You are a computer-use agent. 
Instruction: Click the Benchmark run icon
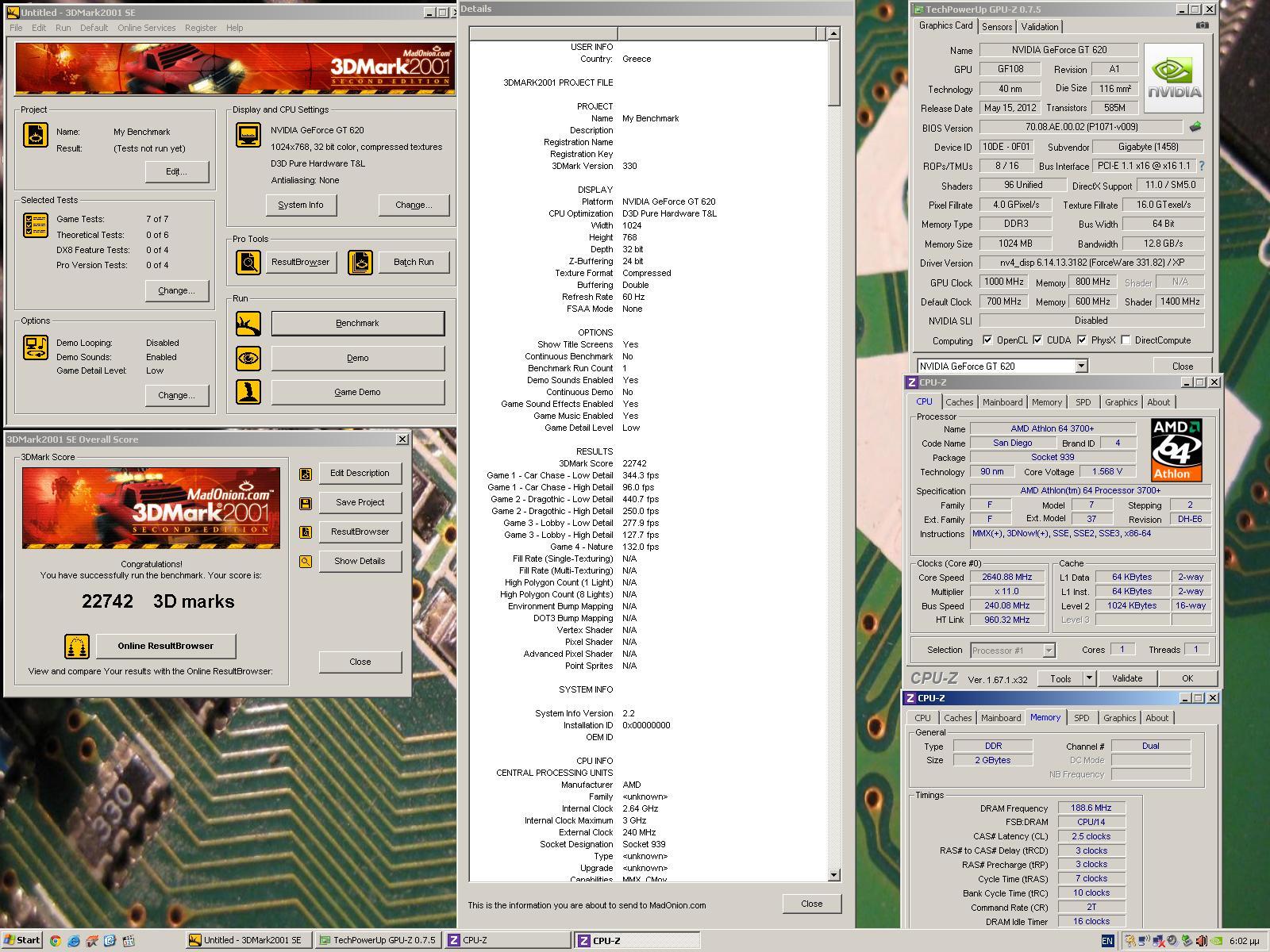(x=248, y=323)
